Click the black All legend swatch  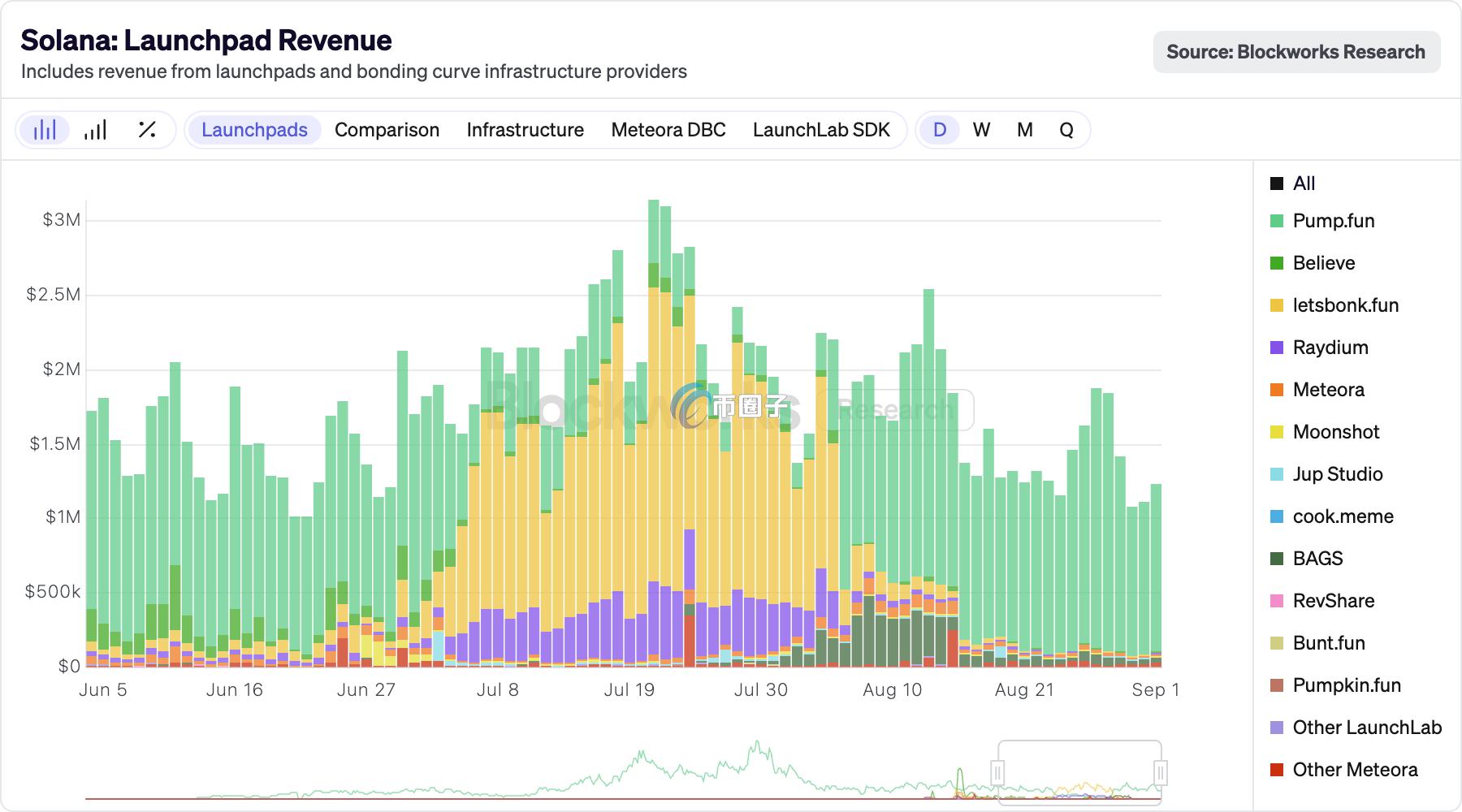pyautogui.click(x=1277, y=184)
